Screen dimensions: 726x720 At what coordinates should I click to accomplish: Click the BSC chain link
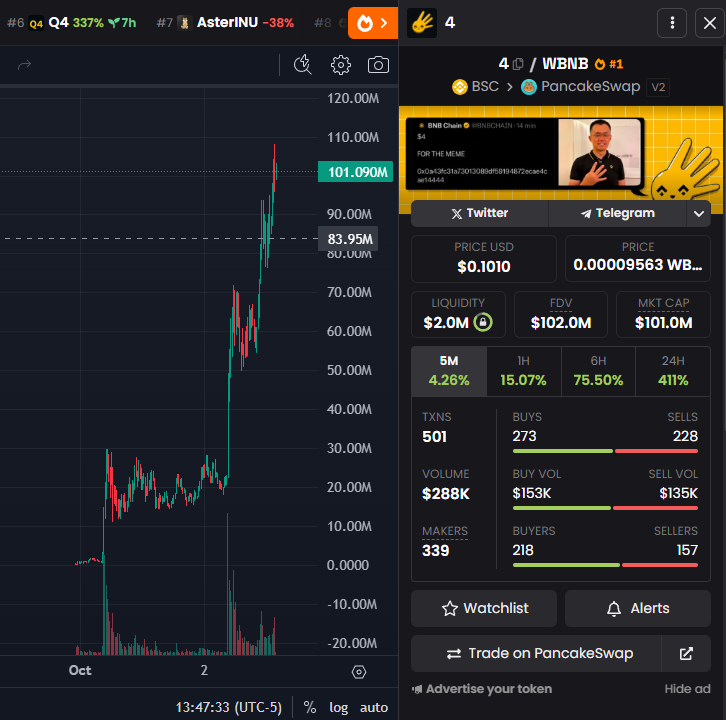click(476, 87)
